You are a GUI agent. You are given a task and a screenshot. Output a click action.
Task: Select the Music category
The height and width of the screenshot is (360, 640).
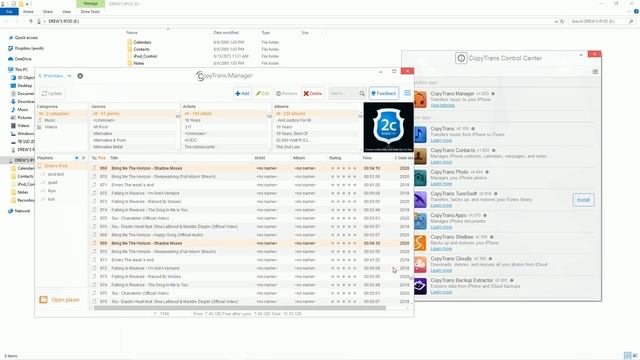50,120
